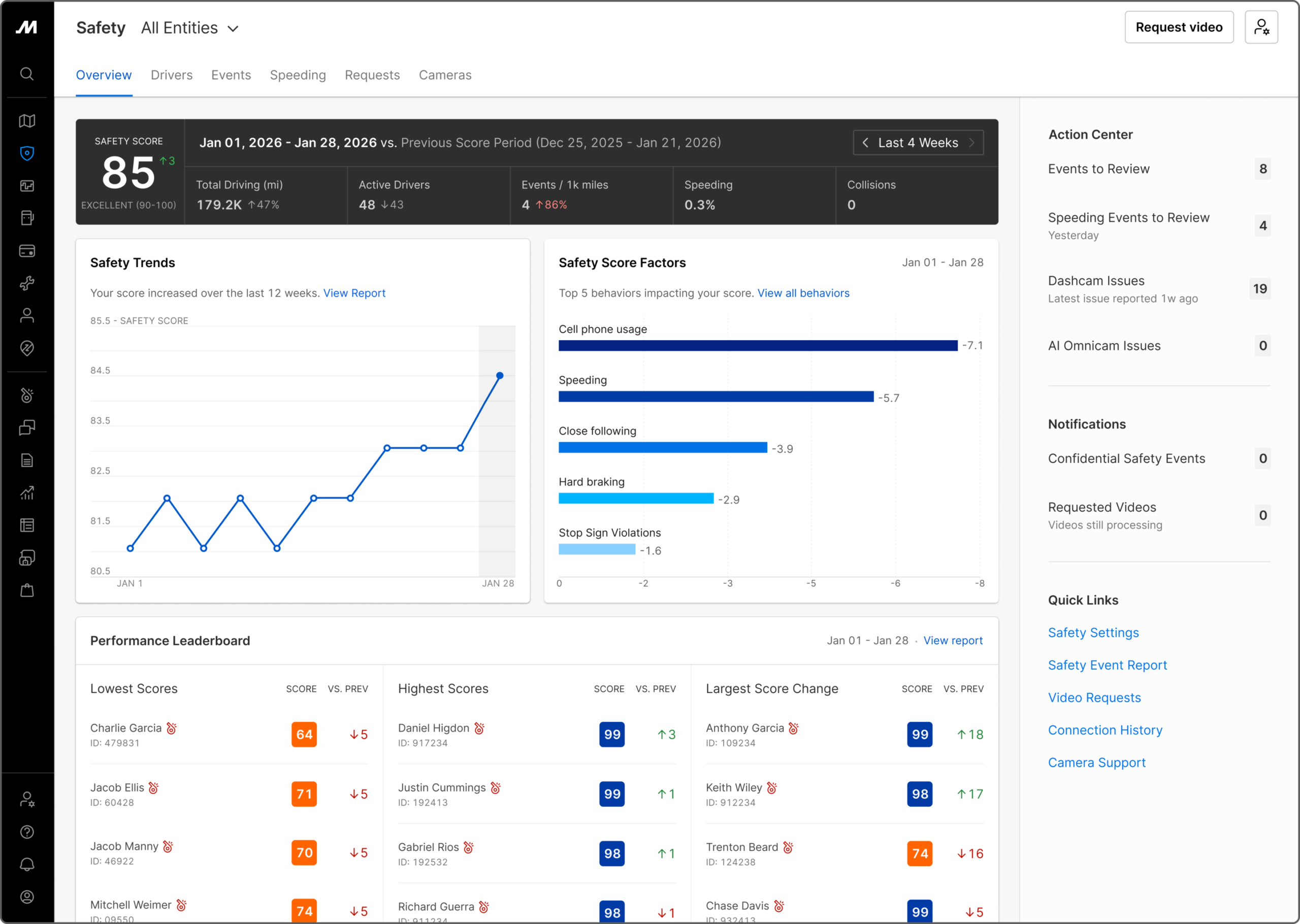Switch to the Speeding tab
The height and width of the screenshot is (924, 1300).
(x=298, y=75)
